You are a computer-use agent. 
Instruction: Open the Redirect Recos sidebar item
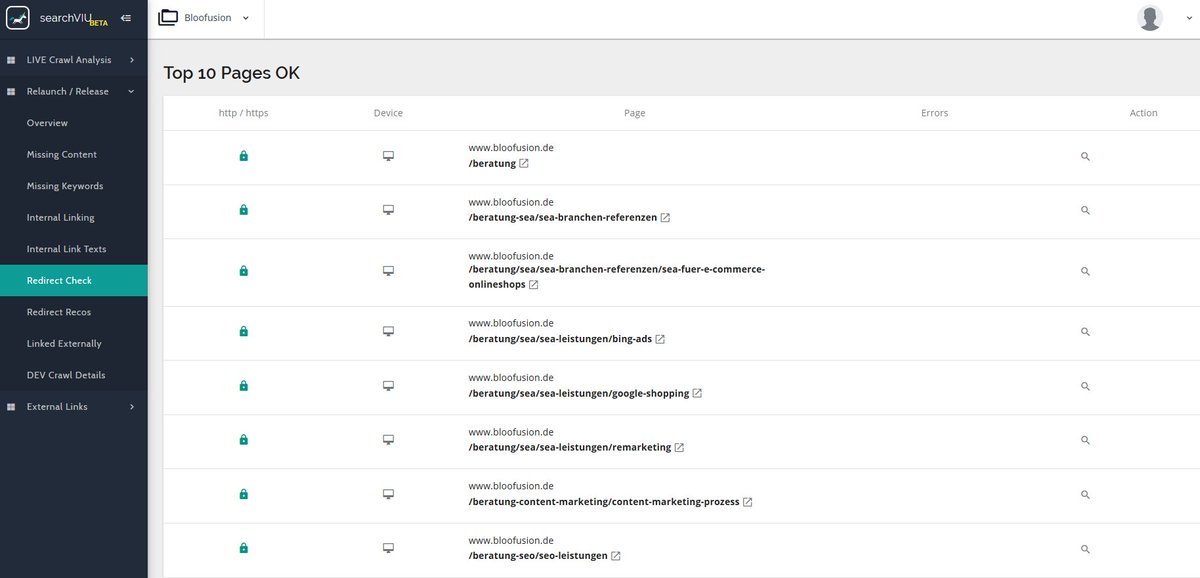pyautogui.click(x=74, y=312)
